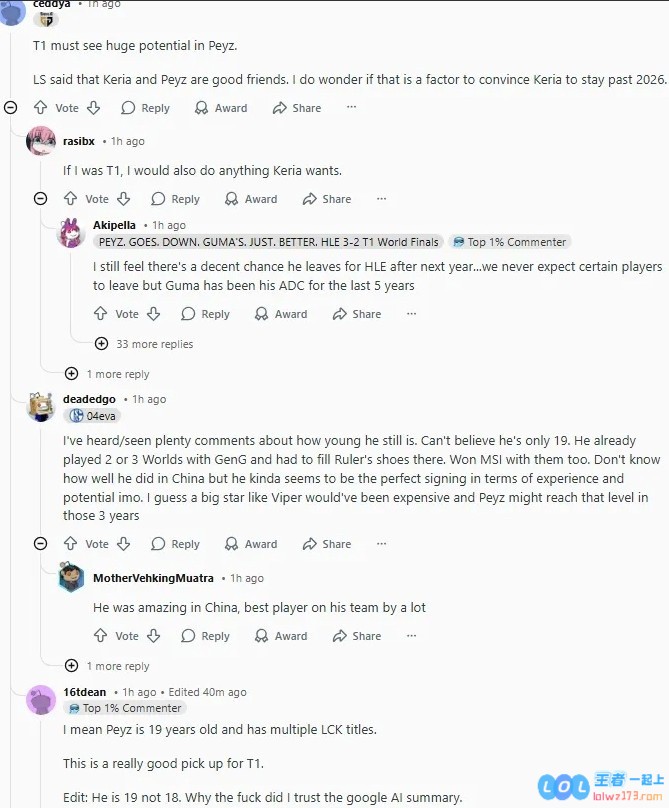Upvote ceddya's comment about T1 and Peyz
669x808 pixels.
(x=41, y=108)
